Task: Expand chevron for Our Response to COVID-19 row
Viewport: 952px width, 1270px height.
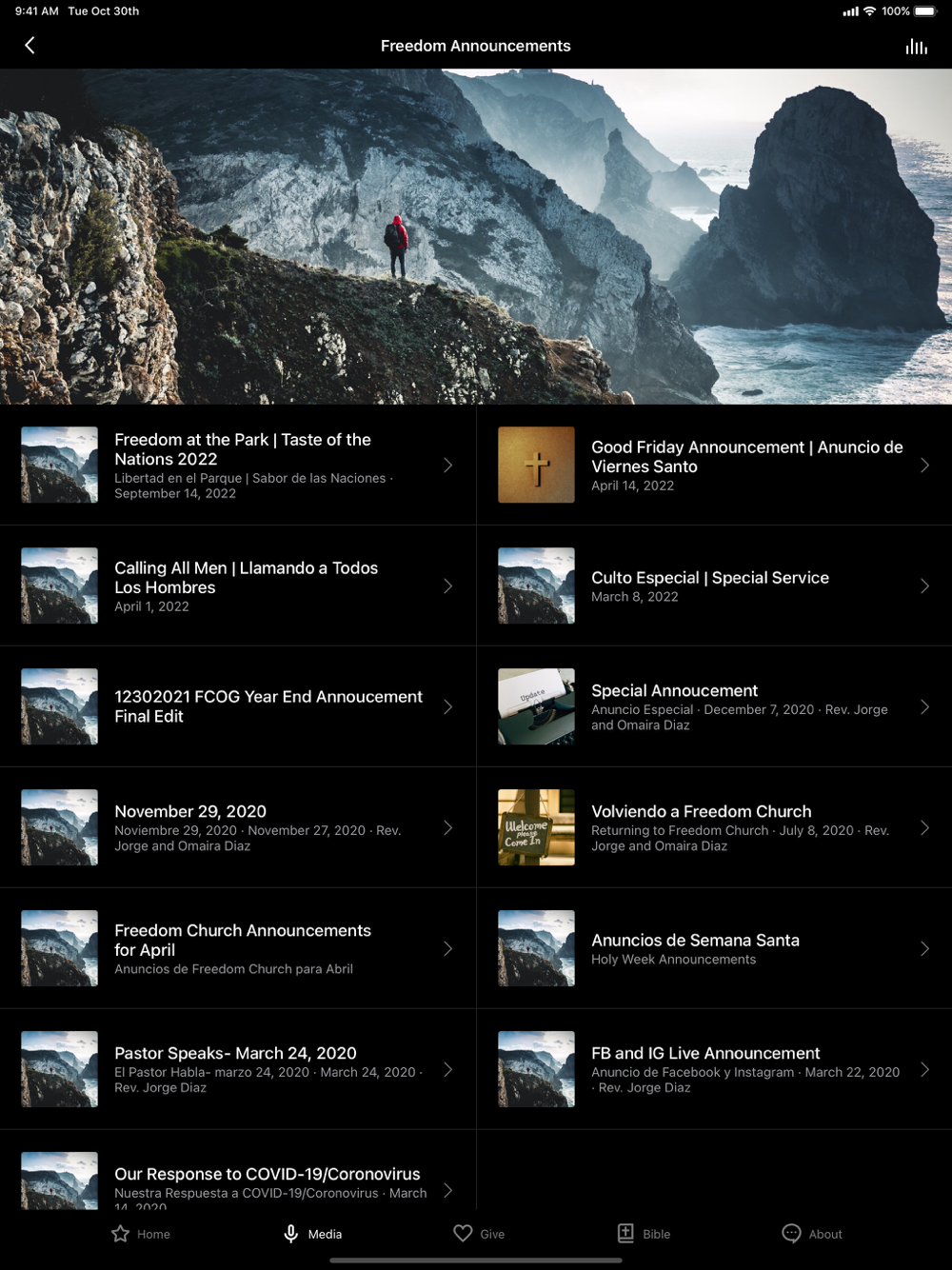Action: (447, 1190)
